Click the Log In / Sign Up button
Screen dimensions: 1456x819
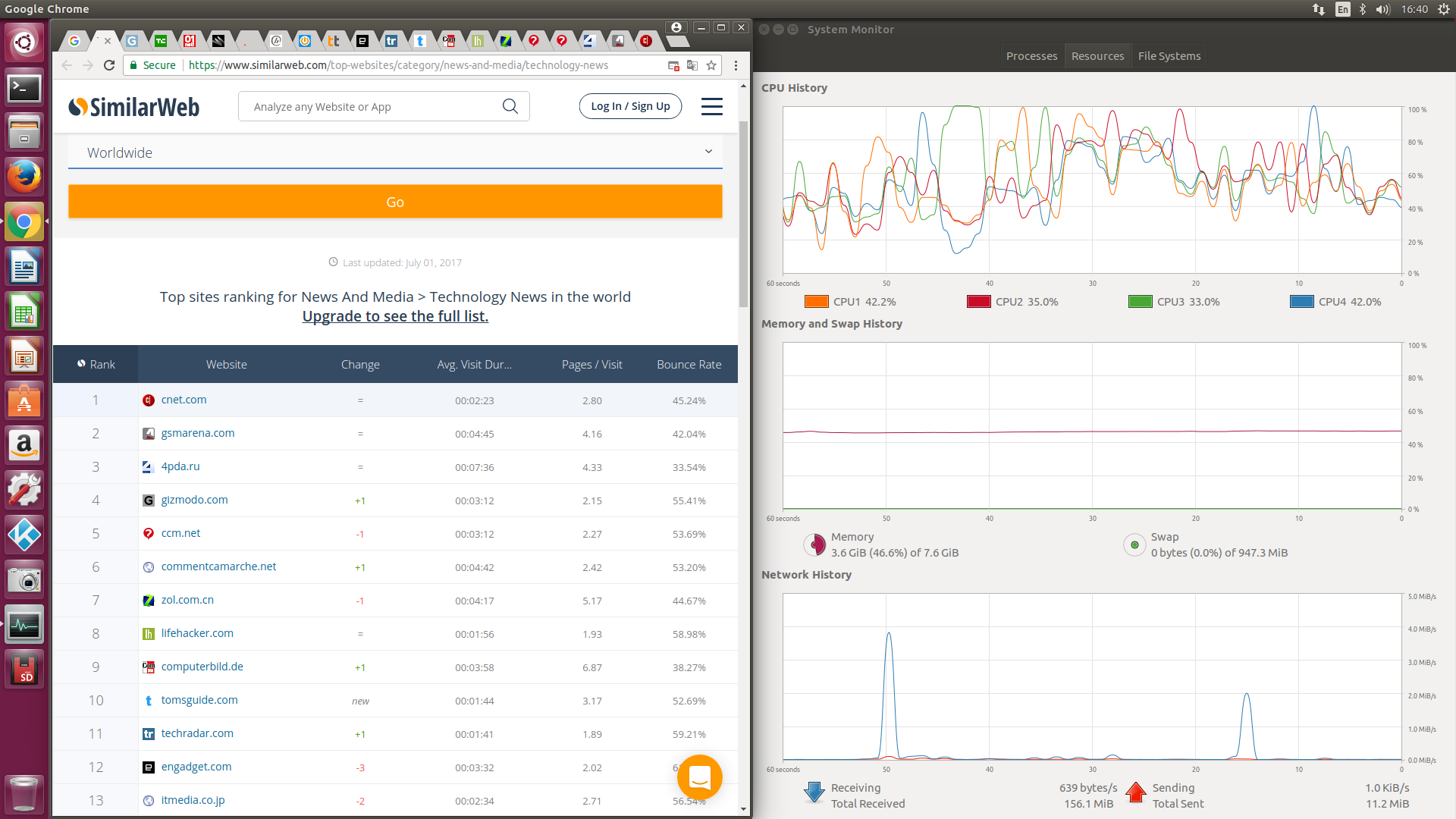coord(630,106)
